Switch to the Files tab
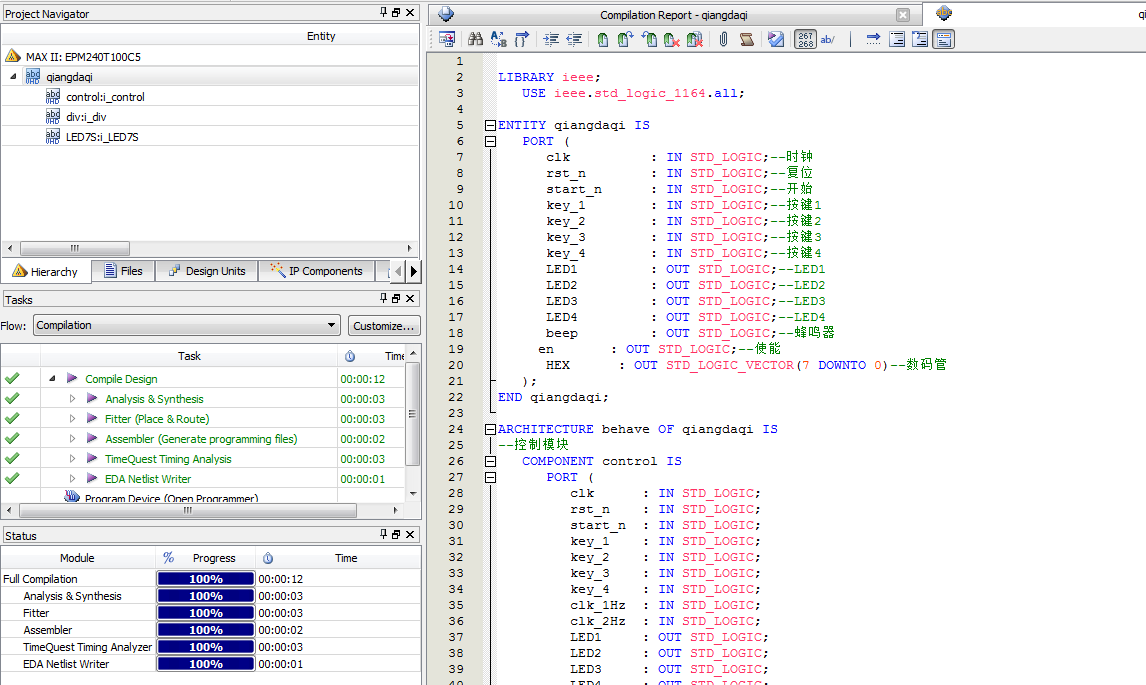 pos(123,271)
